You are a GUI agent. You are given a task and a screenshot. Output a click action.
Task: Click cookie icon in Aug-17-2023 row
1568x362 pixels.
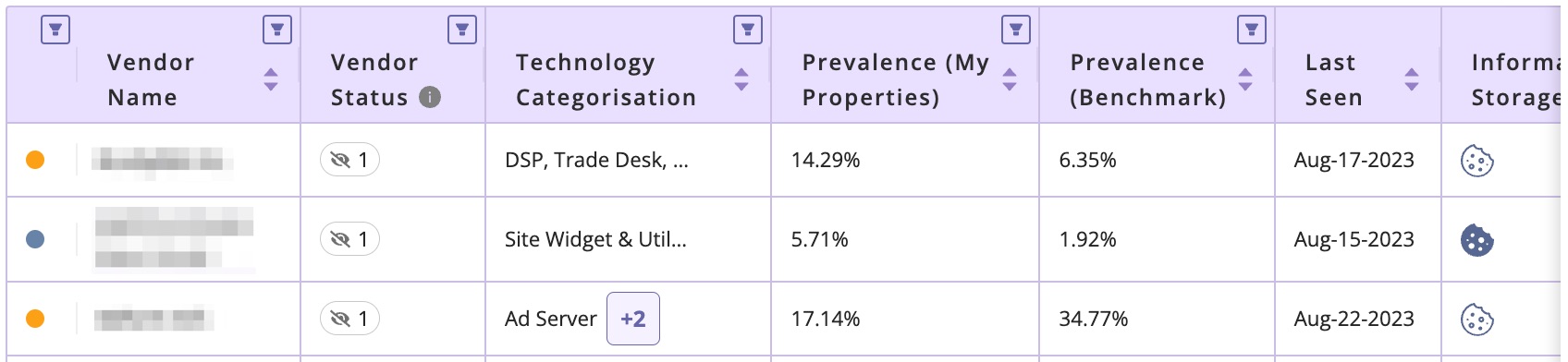pos(1477,161)
